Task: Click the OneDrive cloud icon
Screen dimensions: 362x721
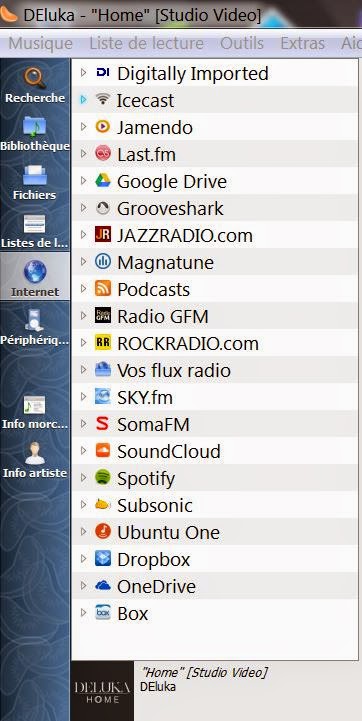Action: (x=103, y=586)
